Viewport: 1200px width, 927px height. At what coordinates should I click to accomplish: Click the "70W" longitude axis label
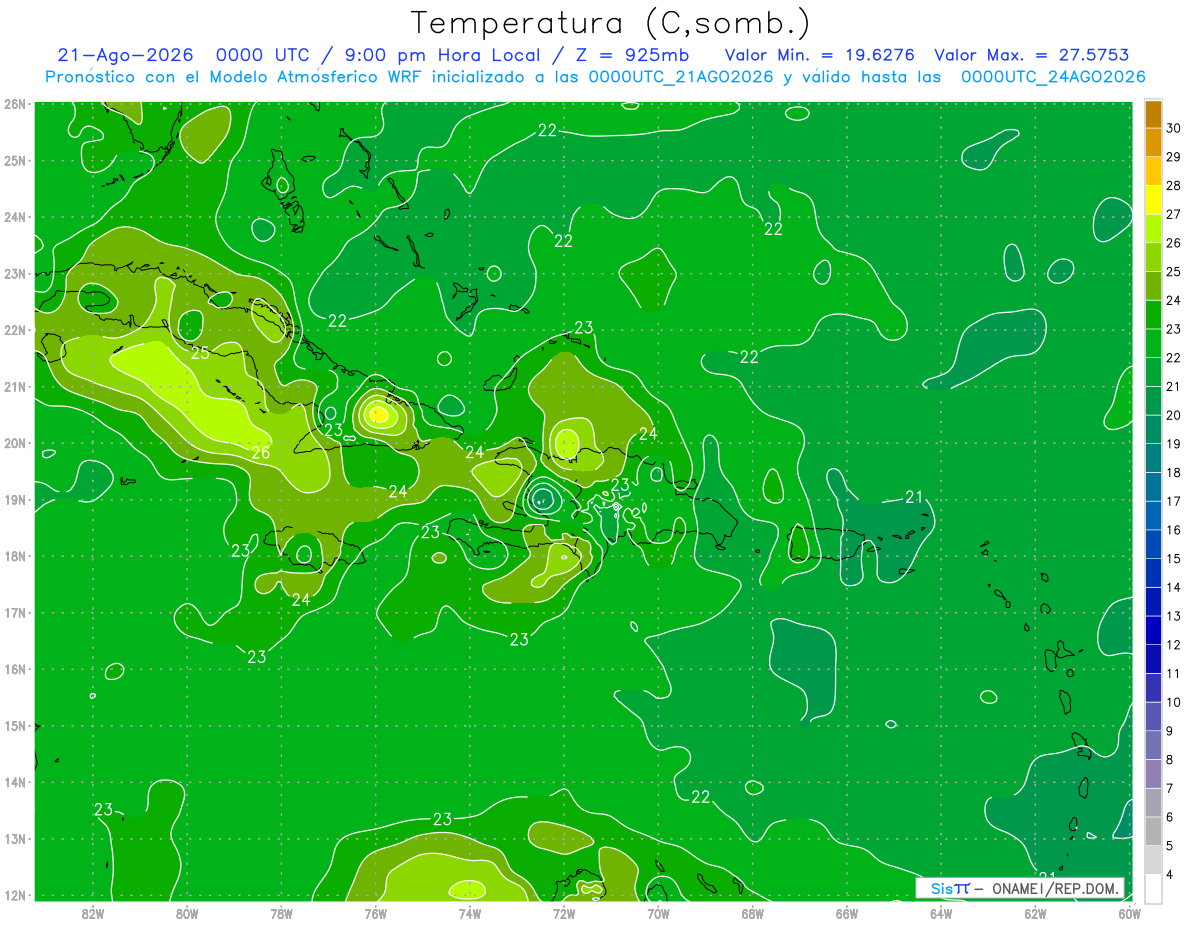tap(658, 913)
